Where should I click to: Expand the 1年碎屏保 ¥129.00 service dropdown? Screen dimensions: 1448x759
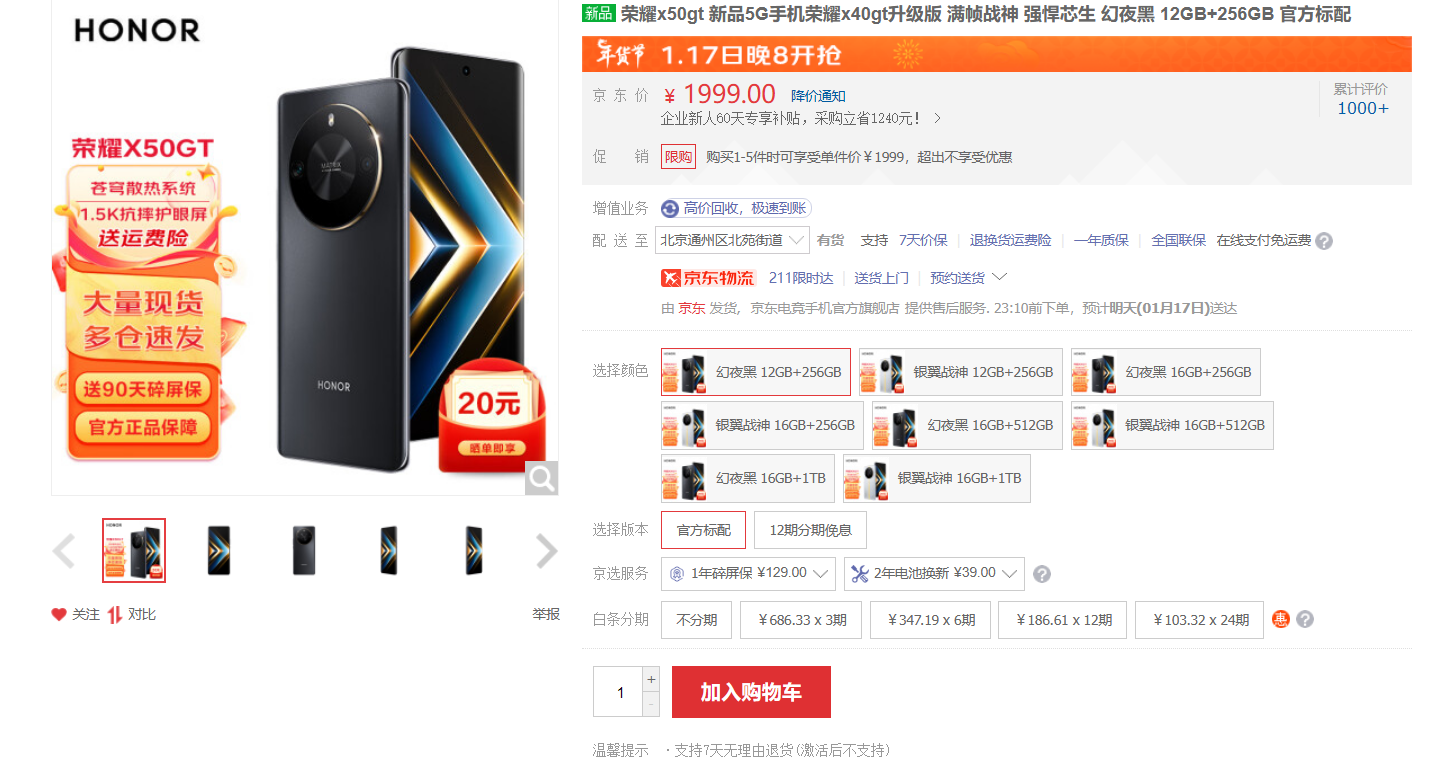click(x=748, y=574)
